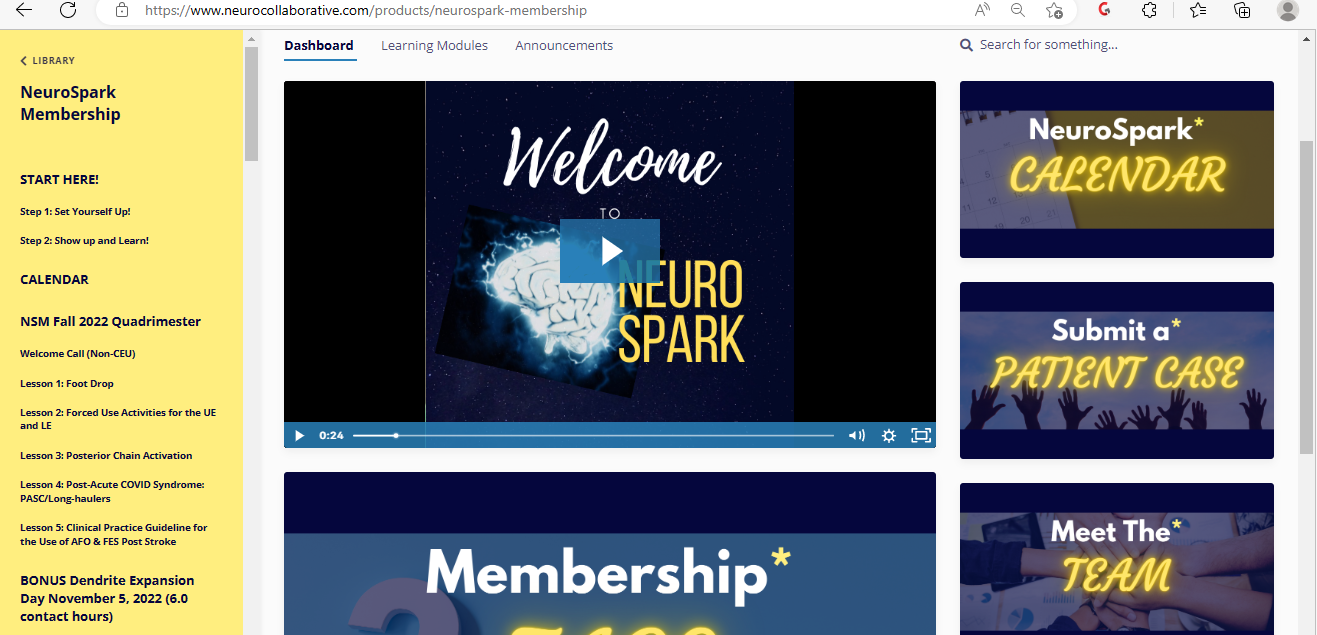The height and width of the screenshot is (635, 1317).
Task: Open 'Step 1: Set Yourself Up!' link
Action: [x=75, y=212]
